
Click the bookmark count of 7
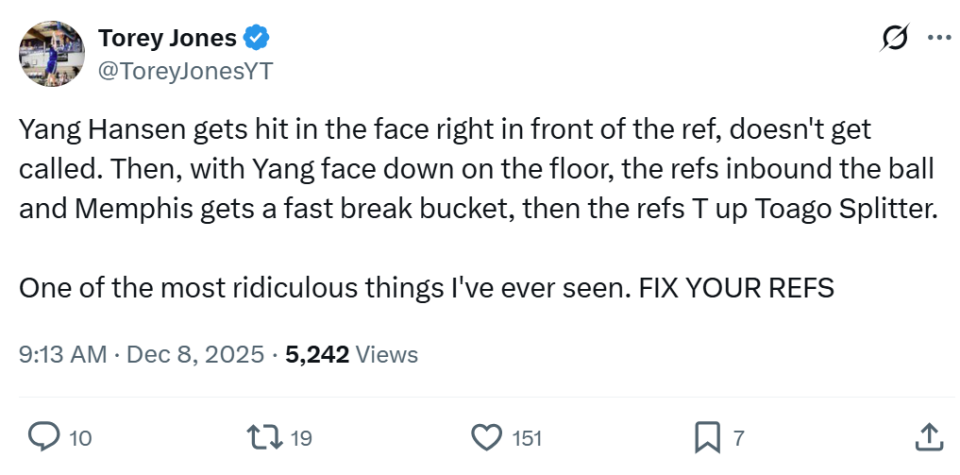[738, 437]
